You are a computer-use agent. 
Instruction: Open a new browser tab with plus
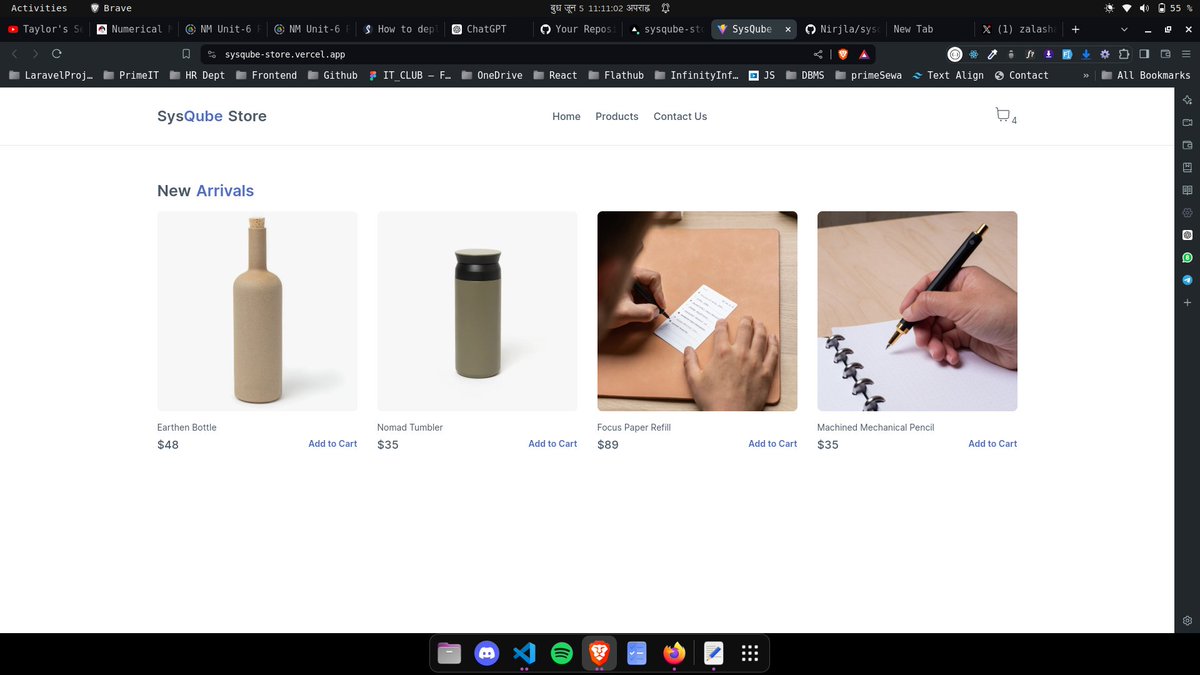coord(1076,29)
